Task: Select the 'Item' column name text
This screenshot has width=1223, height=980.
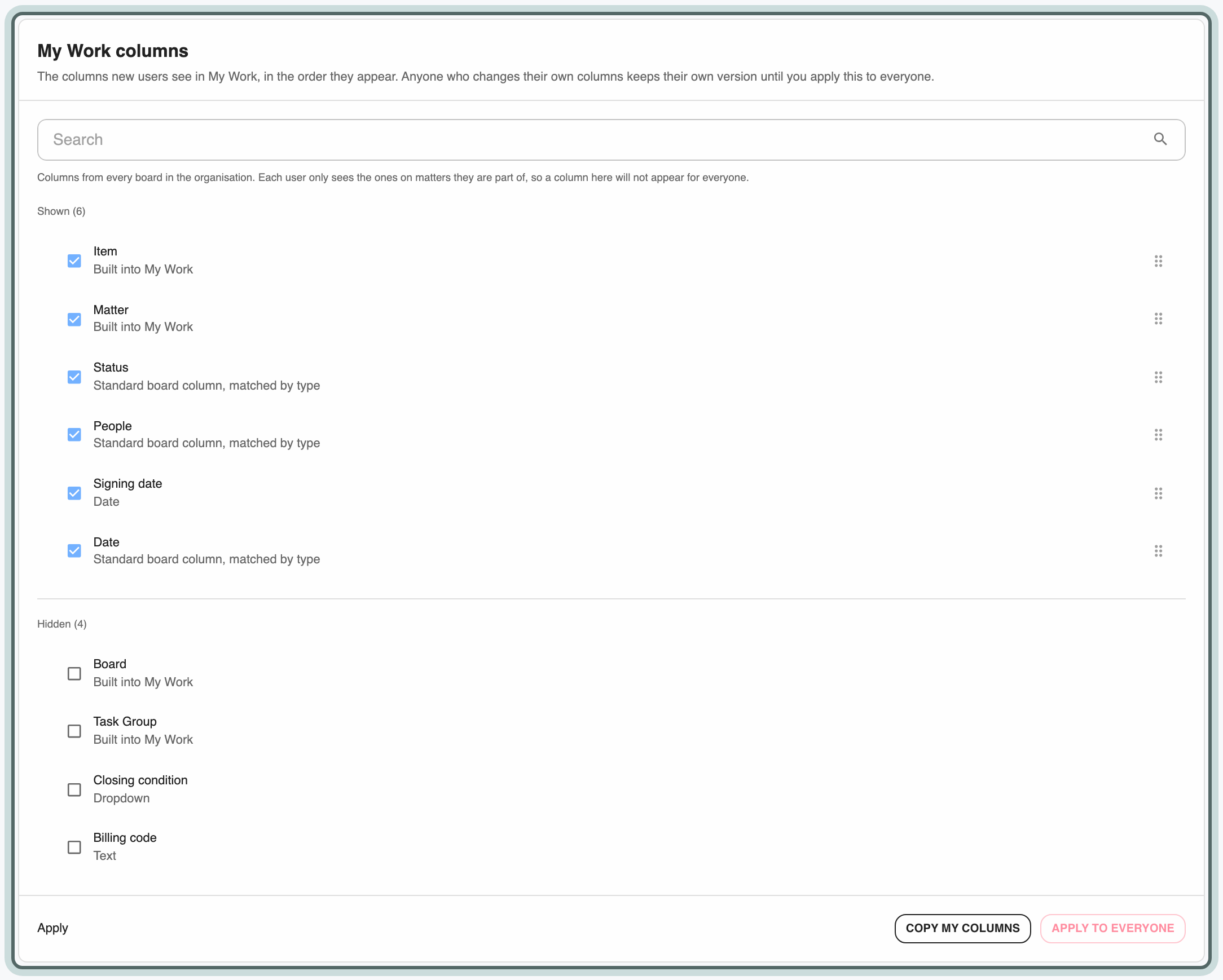Action: pos(105,251)
